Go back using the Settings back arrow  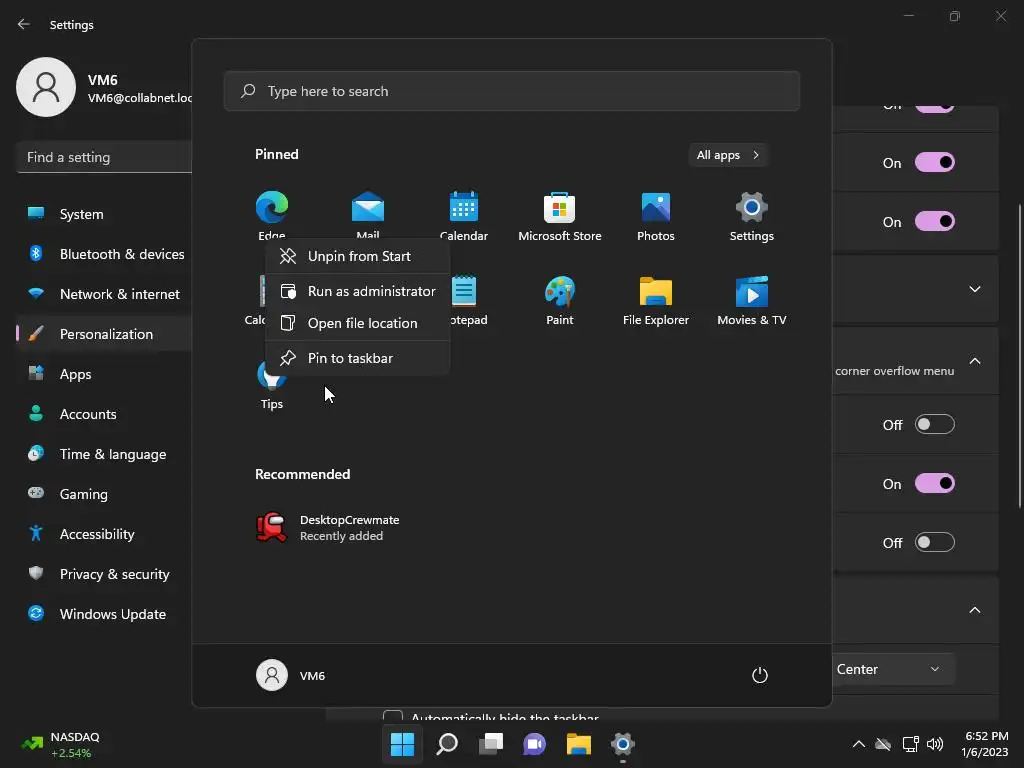click(24, 24)
